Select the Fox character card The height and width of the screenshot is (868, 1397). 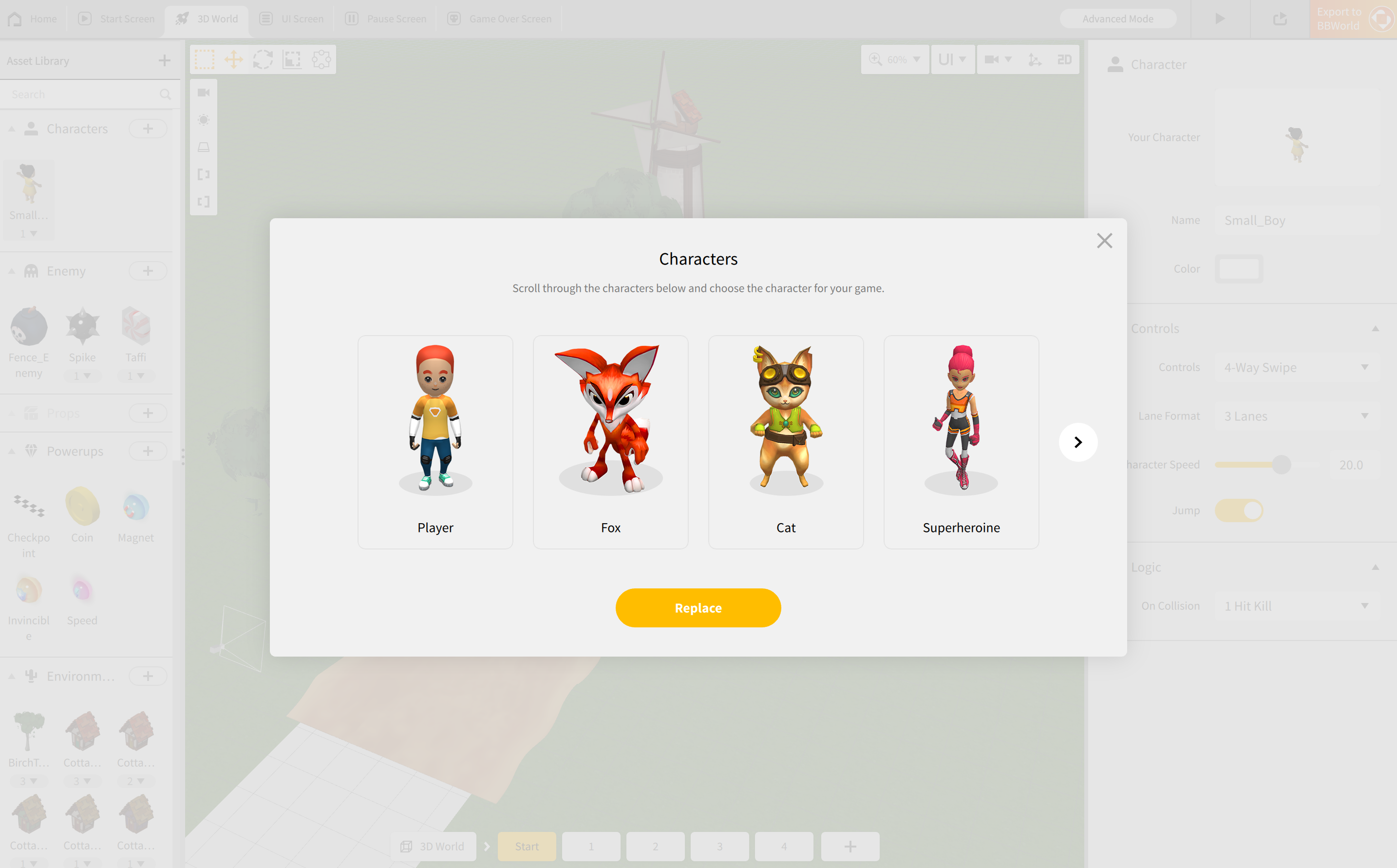[610, 441]
